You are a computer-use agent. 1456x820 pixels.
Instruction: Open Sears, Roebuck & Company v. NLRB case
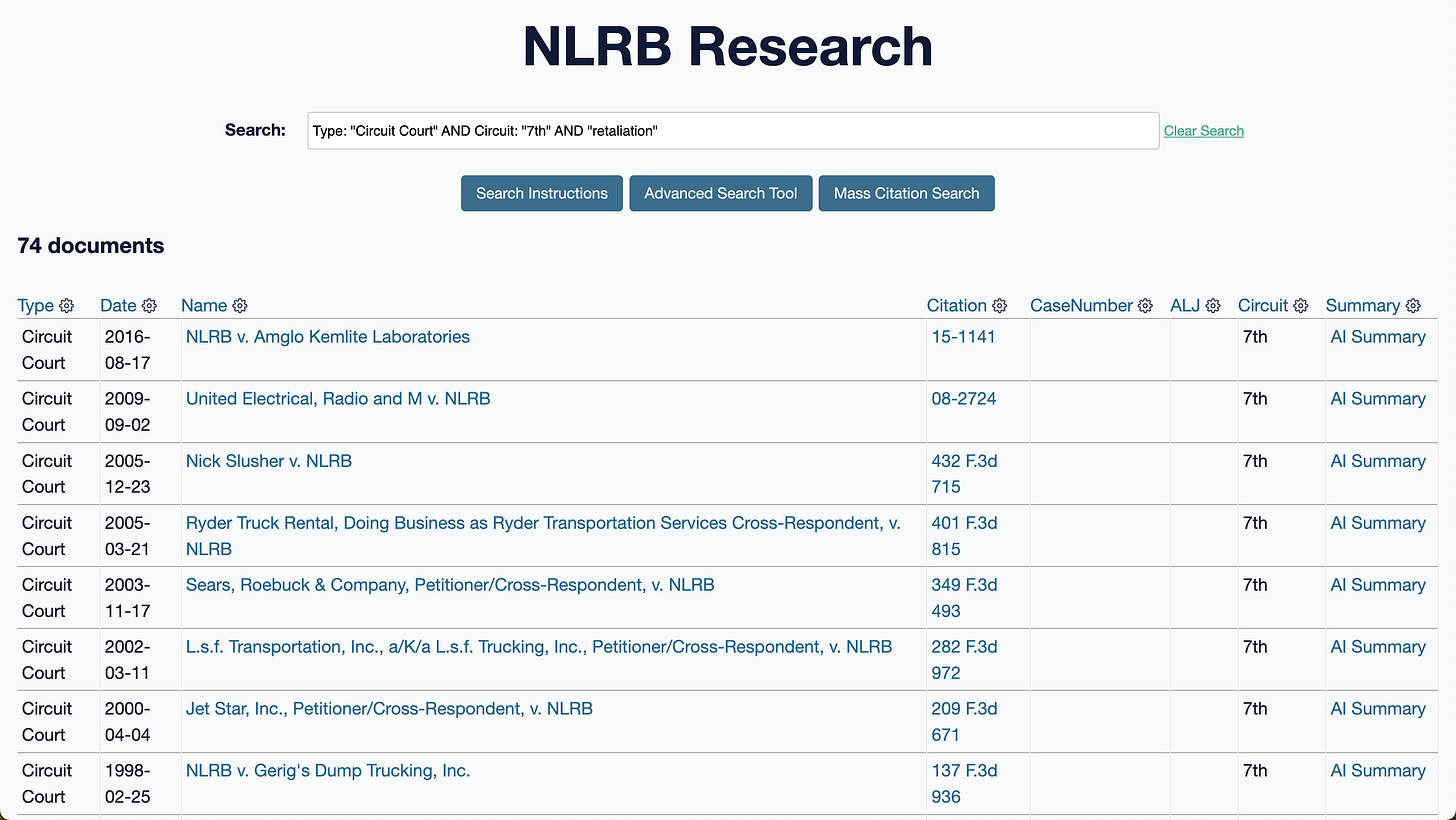450,585
